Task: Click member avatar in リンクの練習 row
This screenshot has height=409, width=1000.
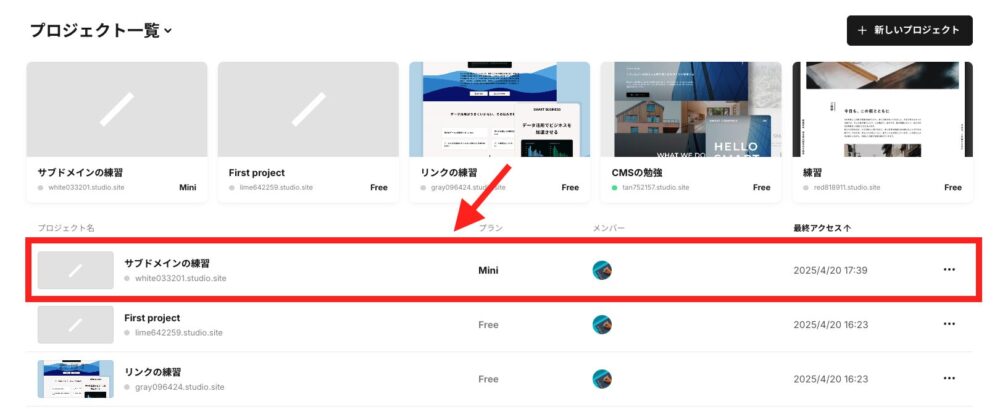Action: click(x=602, y=378)
